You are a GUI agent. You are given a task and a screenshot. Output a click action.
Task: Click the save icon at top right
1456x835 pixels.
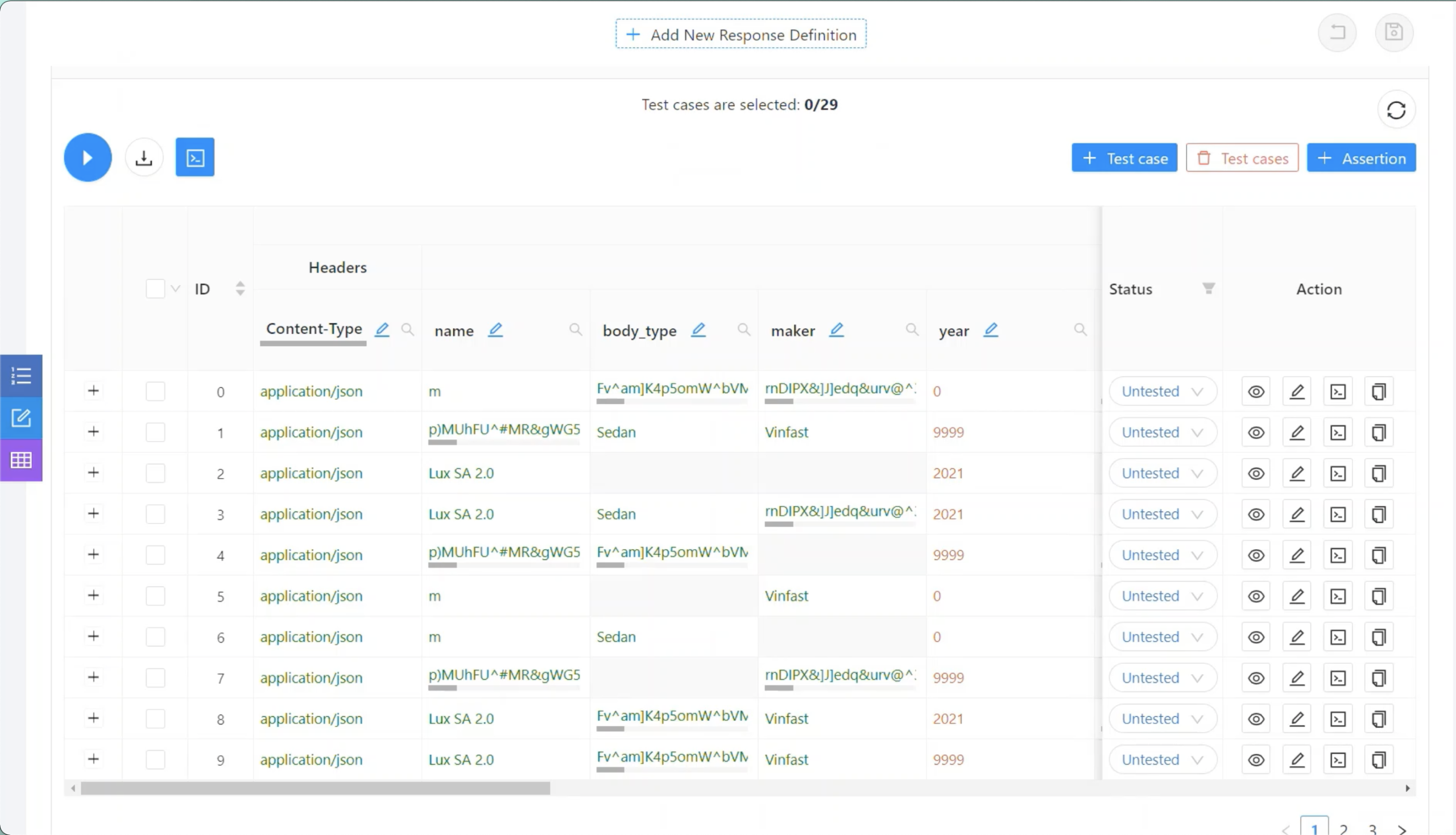(1393, 32)
